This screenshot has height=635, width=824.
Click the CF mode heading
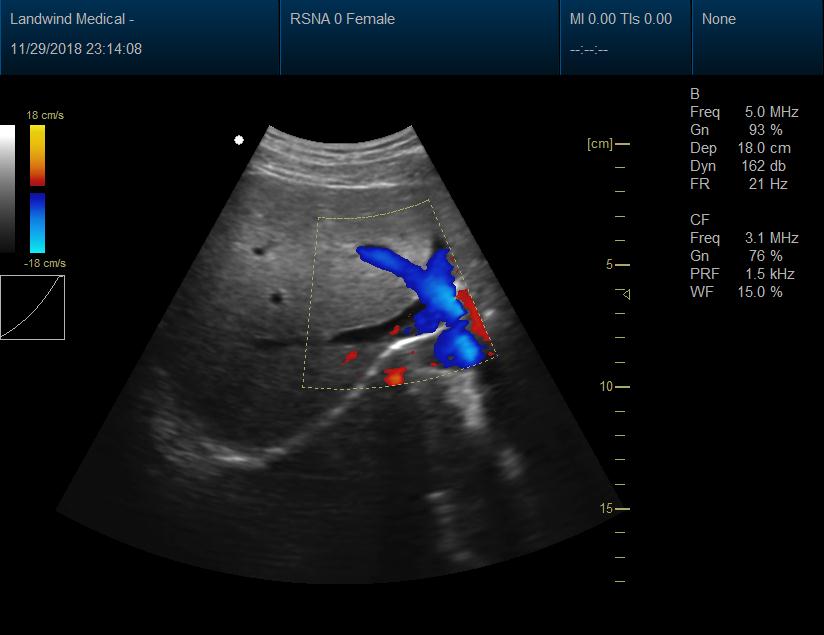699,219
